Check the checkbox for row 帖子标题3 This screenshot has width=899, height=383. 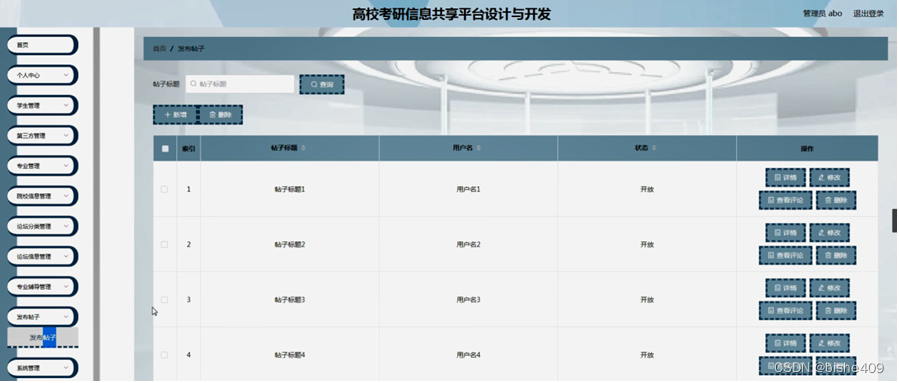pos(165,300)
